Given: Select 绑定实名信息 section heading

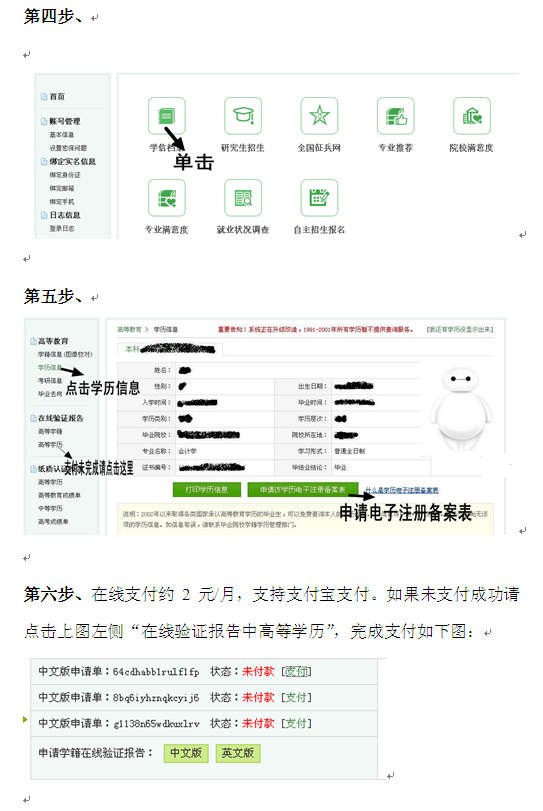Looking at the screenshot, I should pos(72,162).
